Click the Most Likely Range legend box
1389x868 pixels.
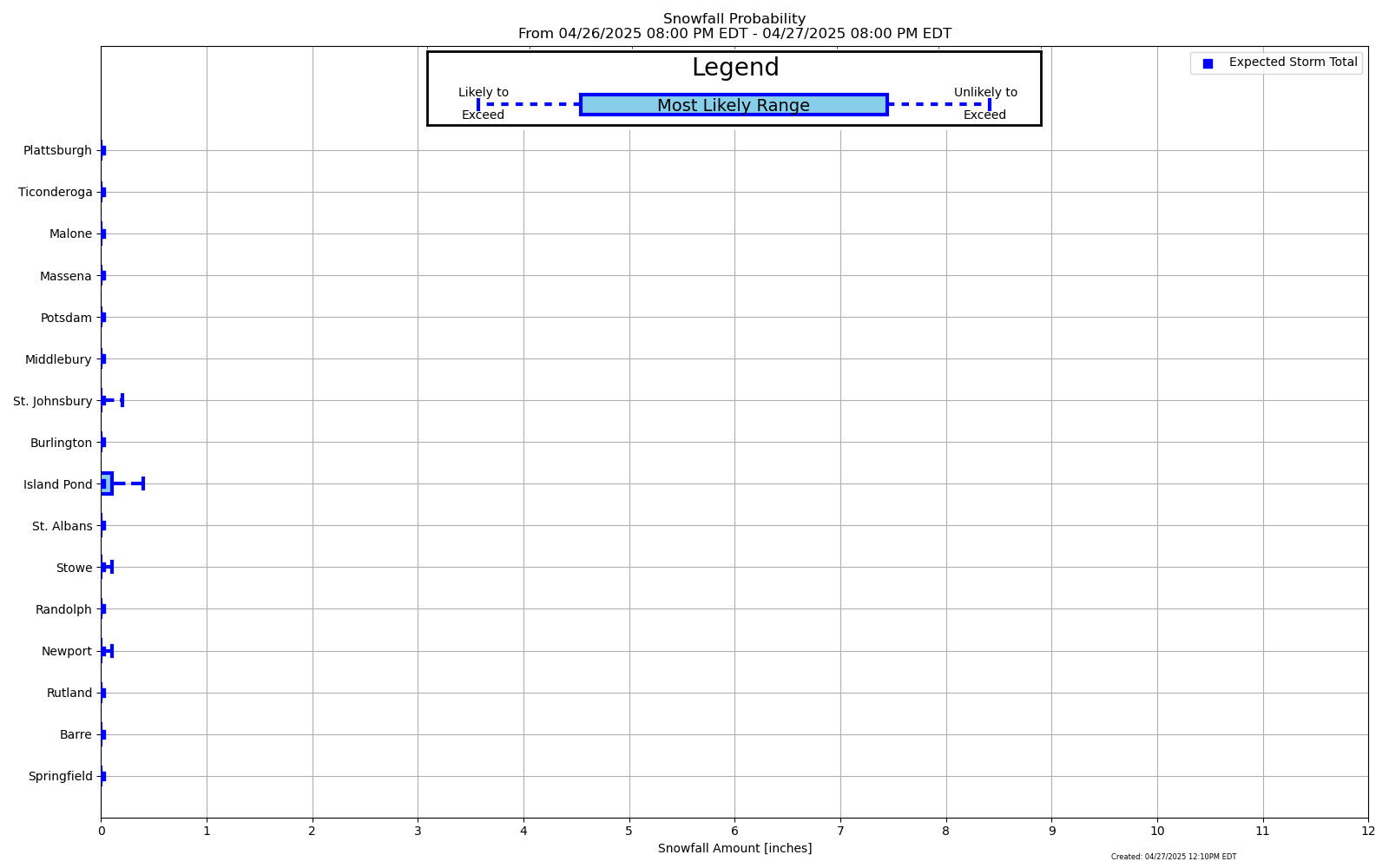click(x=734, y=105)
